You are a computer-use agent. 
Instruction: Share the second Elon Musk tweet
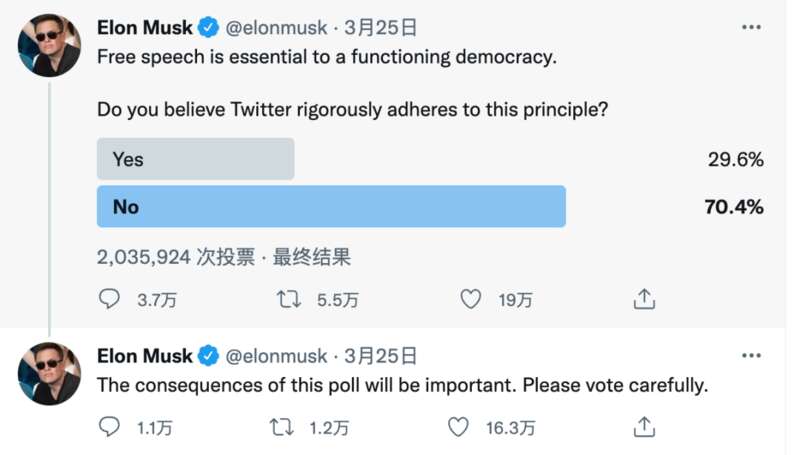pyautogui.click(x=644, y=427)
